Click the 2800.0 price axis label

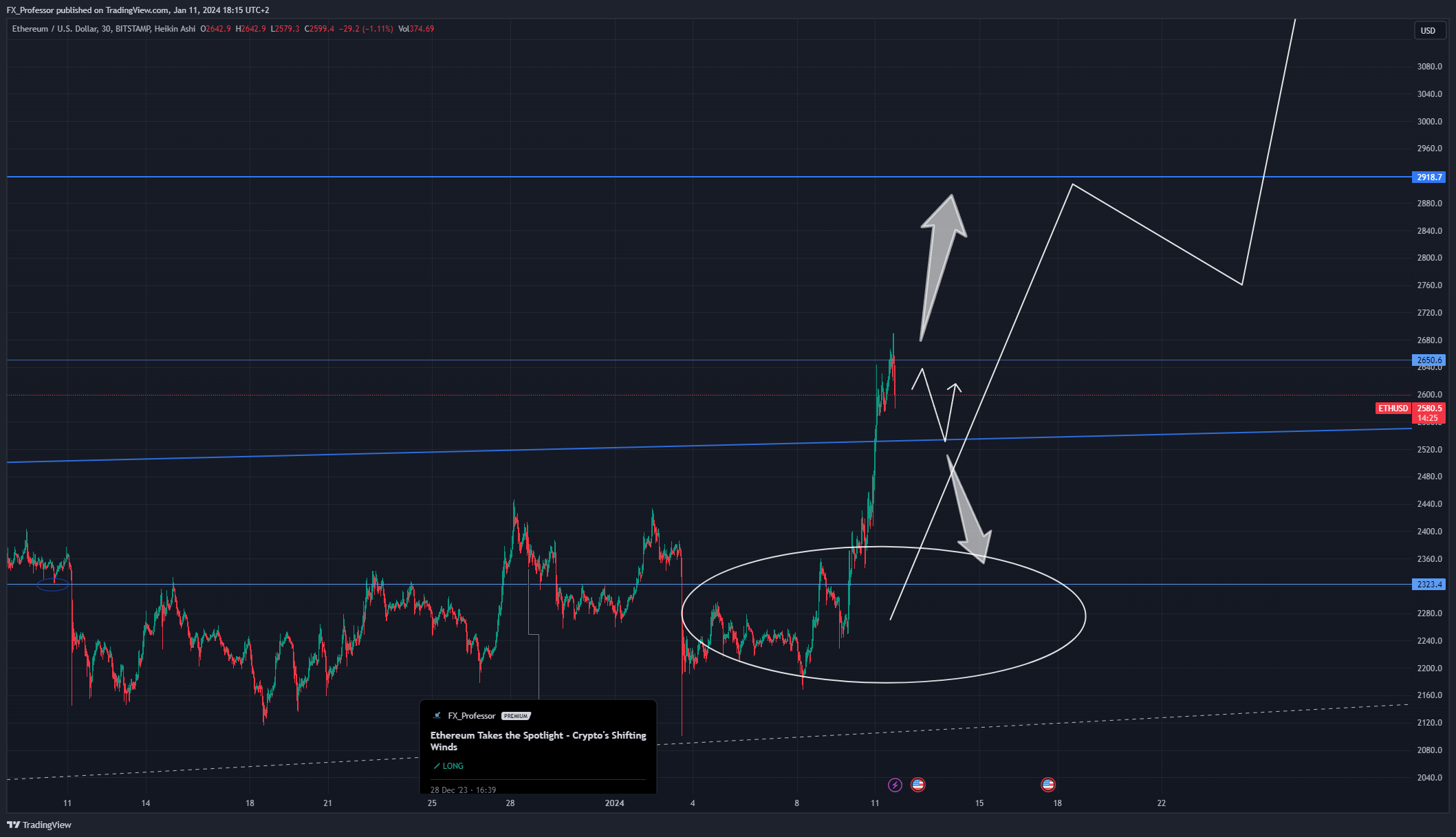(x=1429, y=258)
